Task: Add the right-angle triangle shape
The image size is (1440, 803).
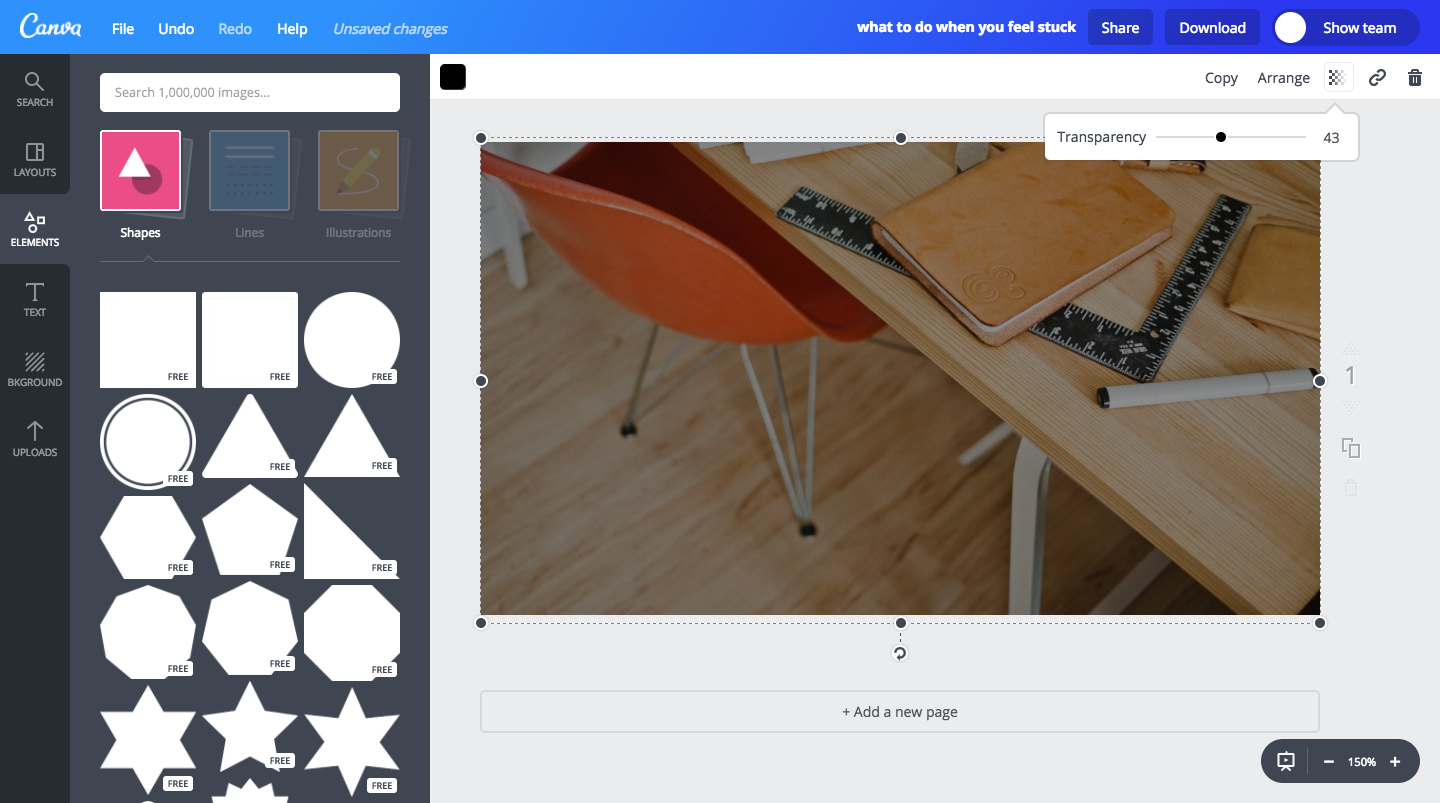Action: [352, 531]
